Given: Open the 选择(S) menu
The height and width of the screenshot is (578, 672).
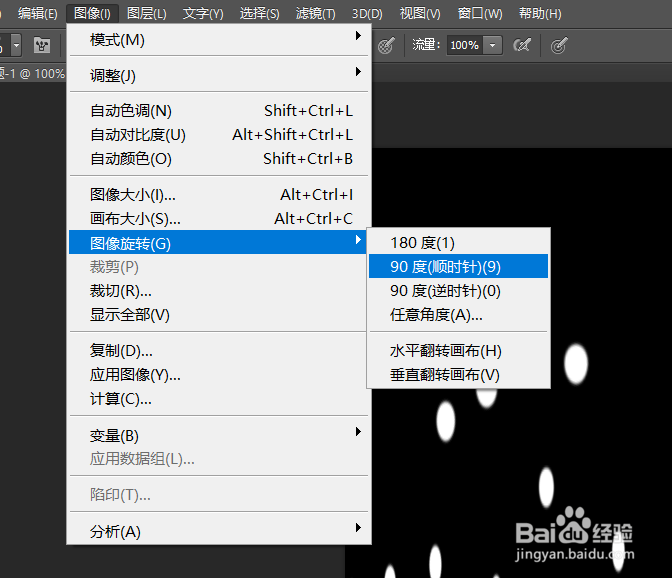Looking at the screenshot, I should pyautogui.click(x=259, y=14).
